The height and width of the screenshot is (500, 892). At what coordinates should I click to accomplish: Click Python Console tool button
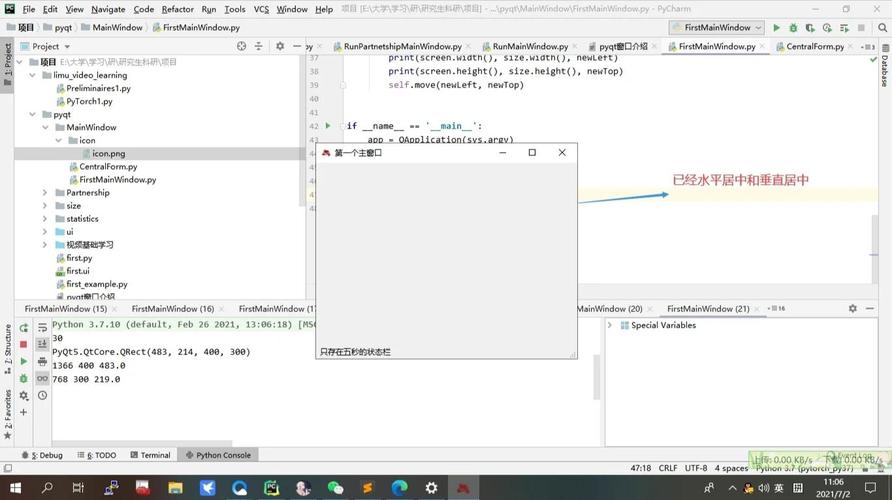pos(218,455)
